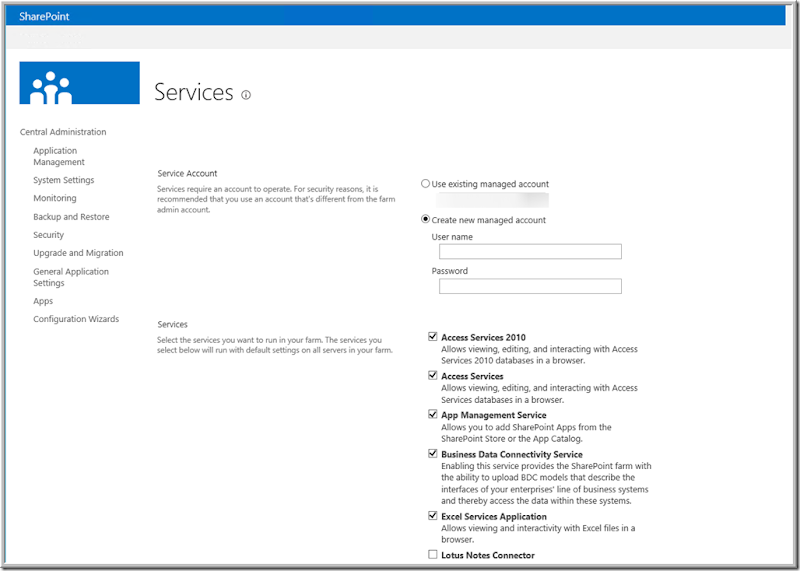The width and height of the screenshot is (800, 571).
Task: Open the existing managed account dropdown
Action: pos(491,200)
